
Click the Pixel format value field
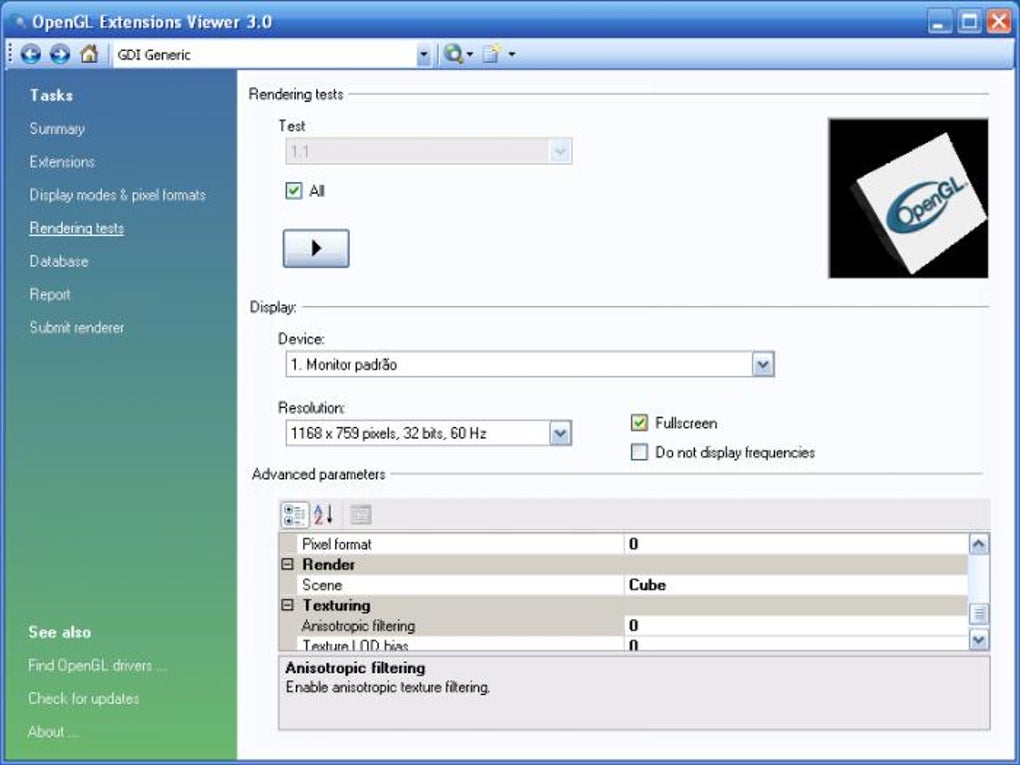(x=796, y=544)
